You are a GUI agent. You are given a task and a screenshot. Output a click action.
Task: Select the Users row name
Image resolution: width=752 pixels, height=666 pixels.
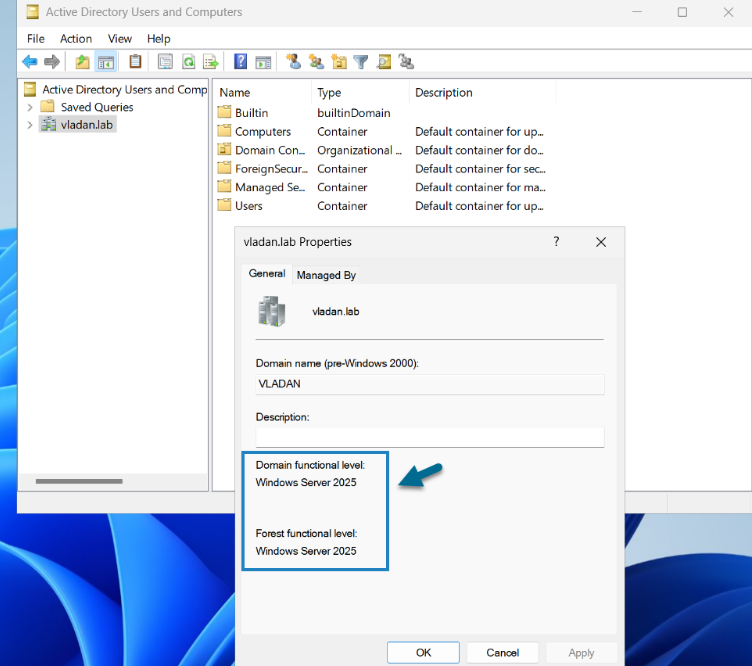(x=248, y=206)
